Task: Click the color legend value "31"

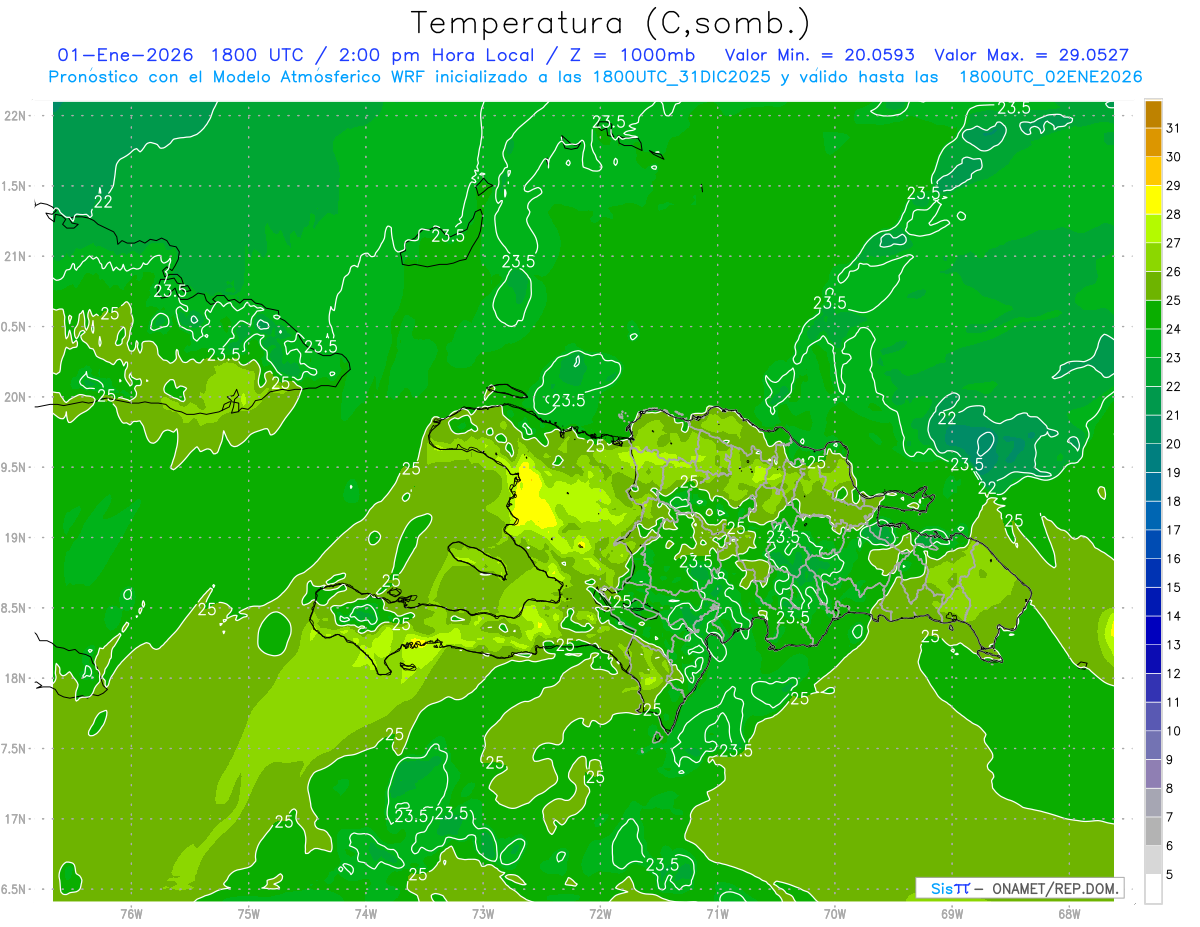Action: [1174, 128]
